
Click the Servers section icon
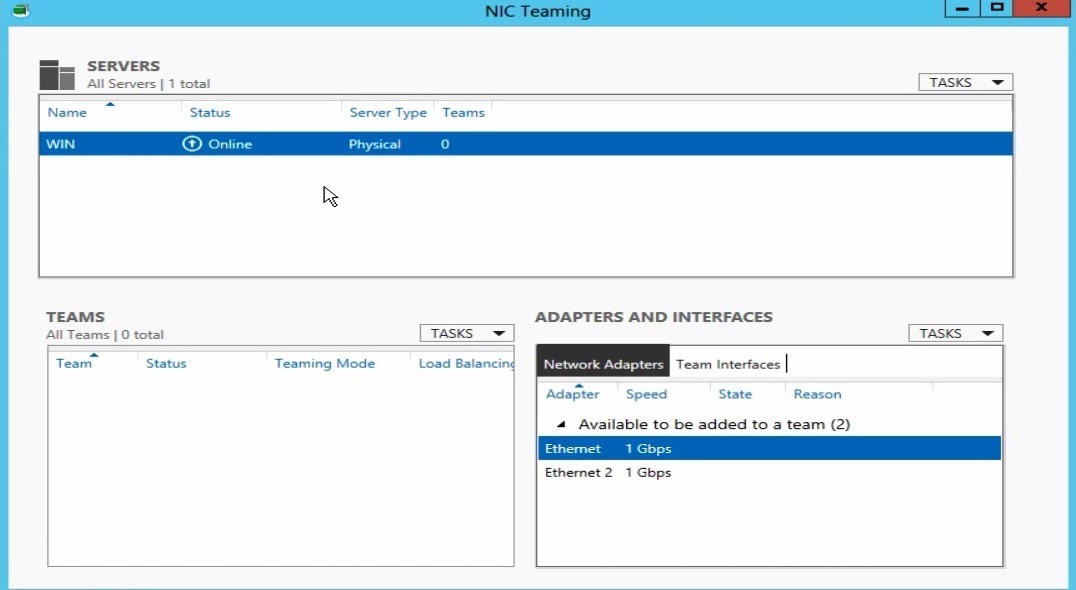click(x=57, y=75)
